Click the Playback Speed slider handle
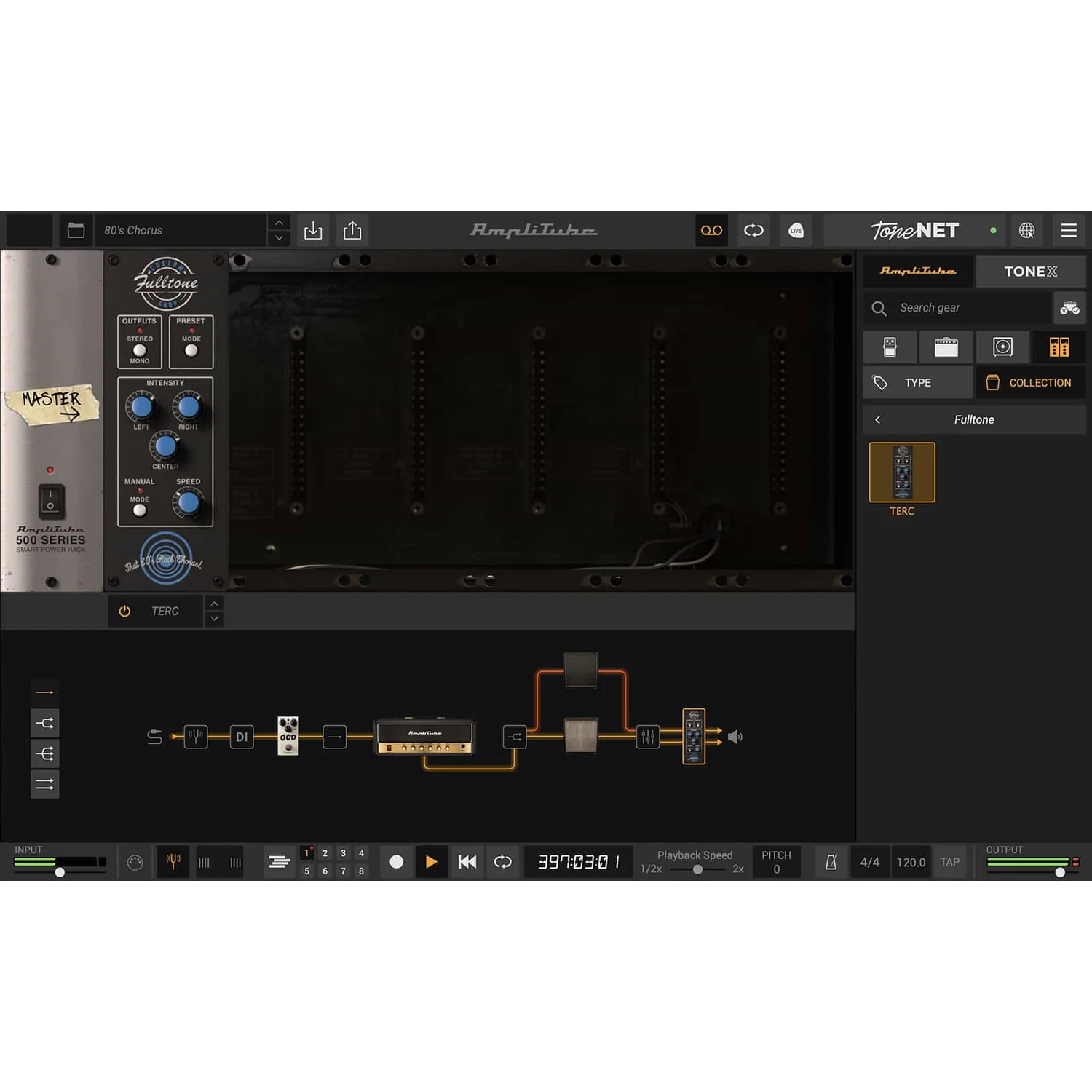Screen dimensions: 1092x1092 point(697,869)
